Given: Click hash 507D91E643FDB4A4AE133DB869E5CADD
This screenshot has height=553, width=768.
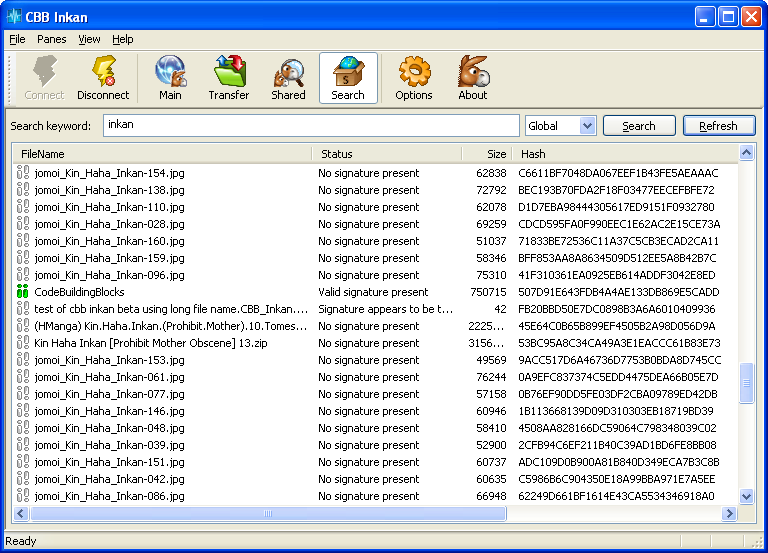Looking at the screenshot, I should click(619, 292).
